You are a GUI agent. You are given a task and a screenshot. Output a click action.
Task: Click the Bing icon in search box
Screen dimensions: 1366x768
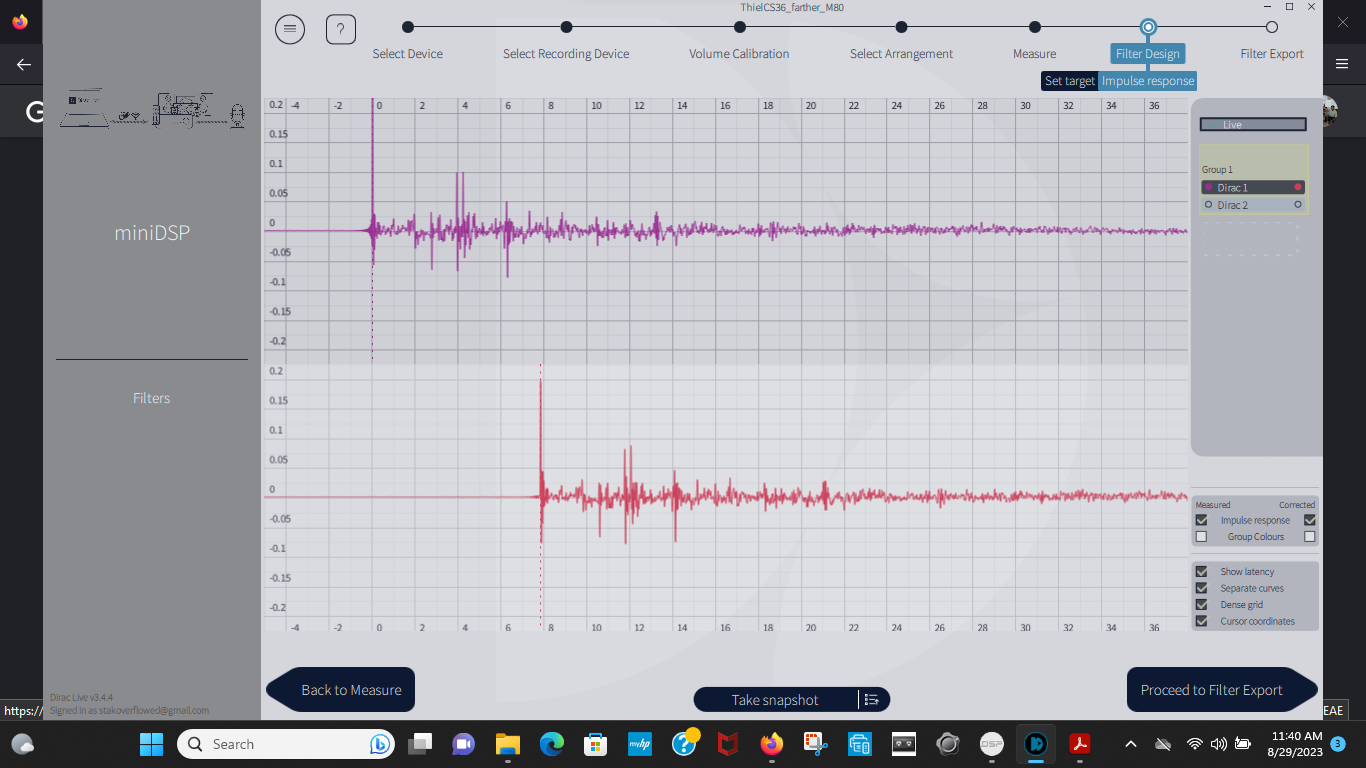coord(379,744)
